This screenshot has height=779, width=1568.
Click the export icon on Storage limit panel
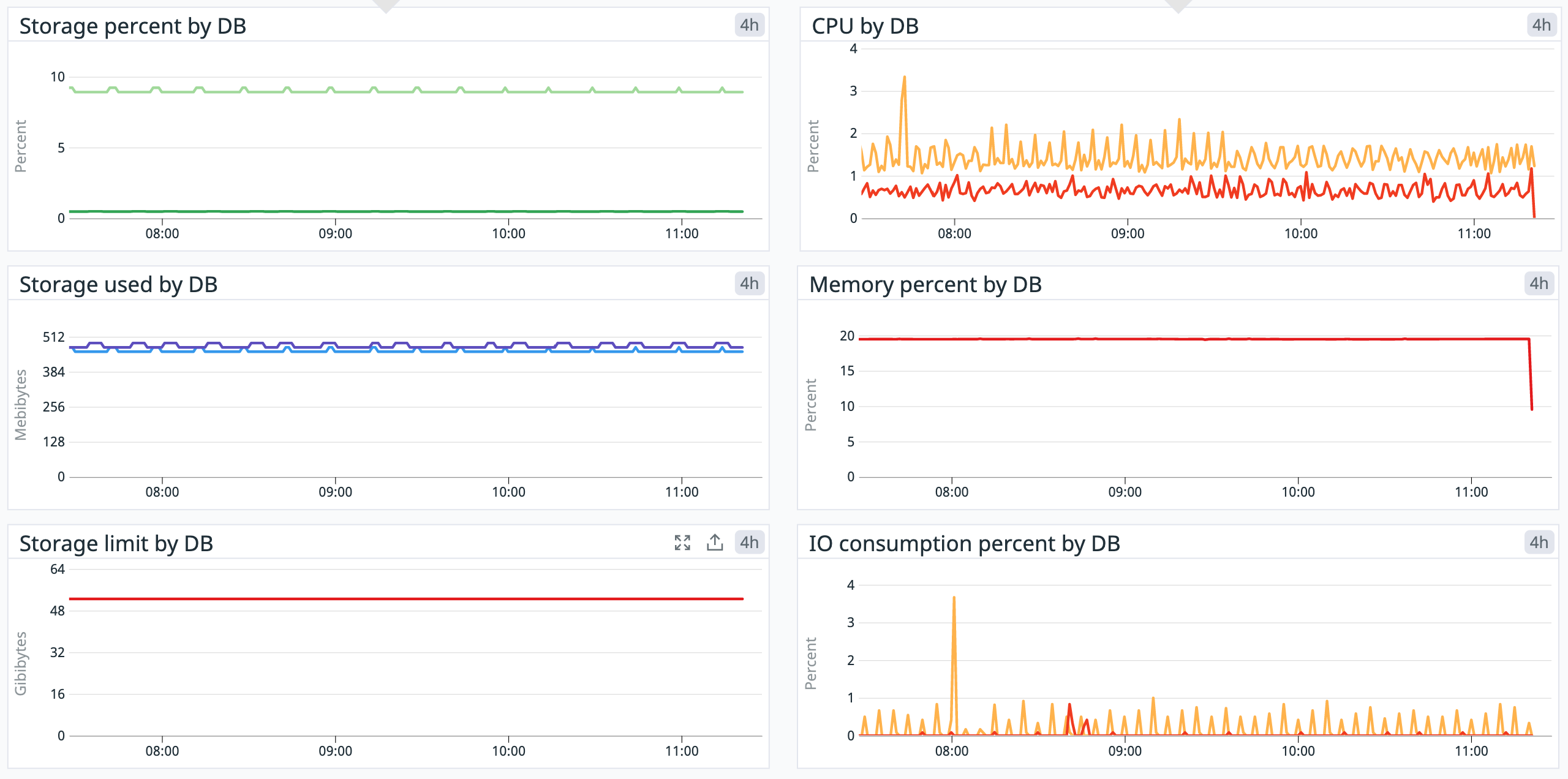pos(714,542)
